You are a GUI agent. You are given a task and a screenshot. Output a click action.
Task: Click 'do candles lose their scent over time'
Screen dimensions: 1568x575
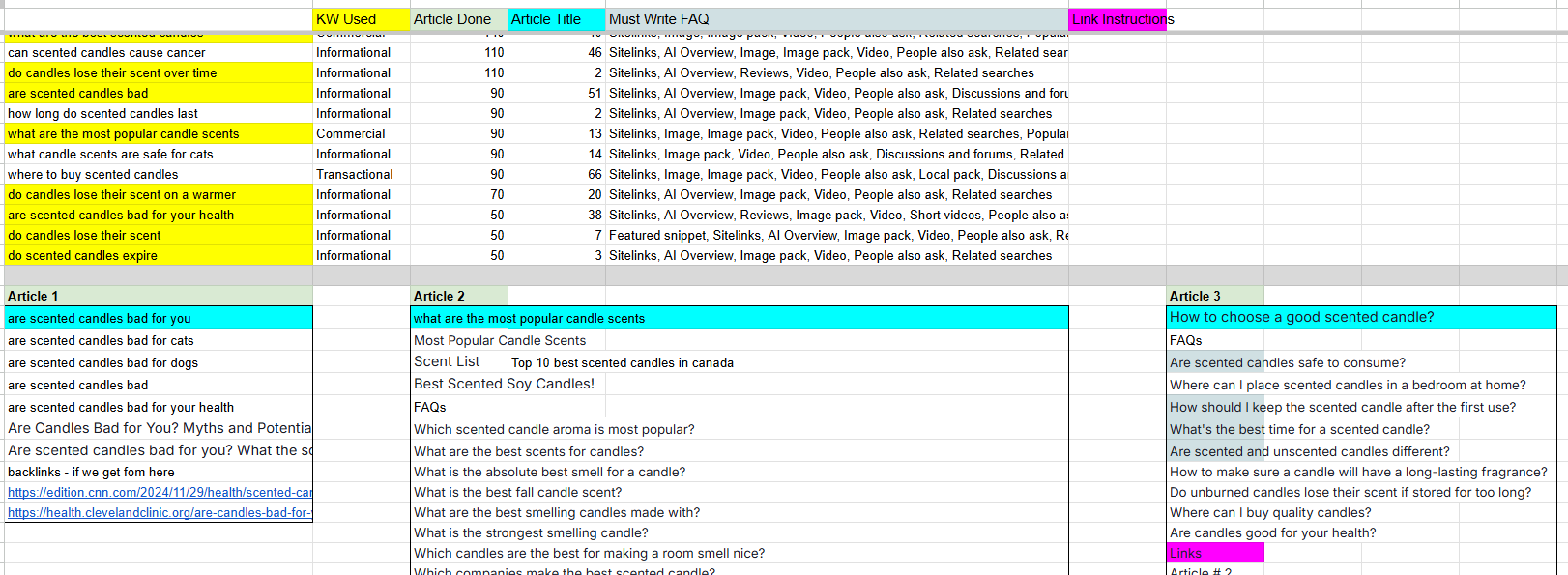coord(159,73)
